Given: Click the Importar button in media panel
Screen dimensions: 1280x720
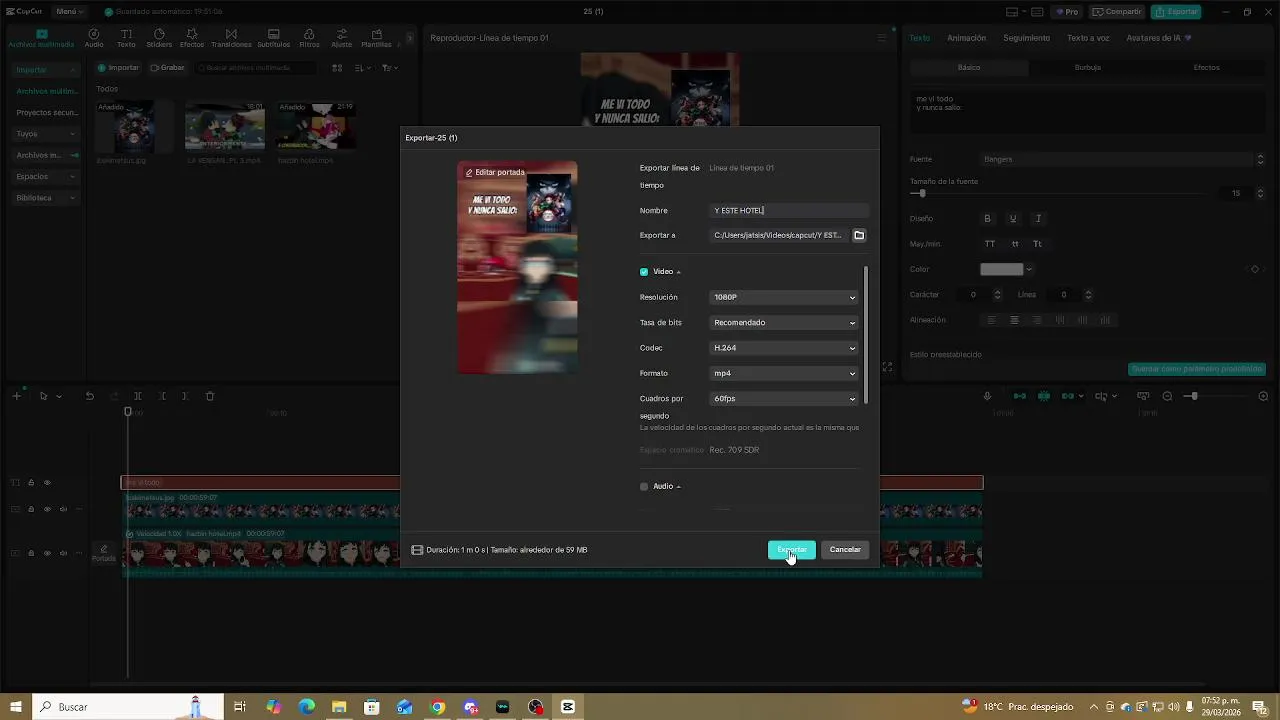Looking at the screenshot, I should pos(118,68).
